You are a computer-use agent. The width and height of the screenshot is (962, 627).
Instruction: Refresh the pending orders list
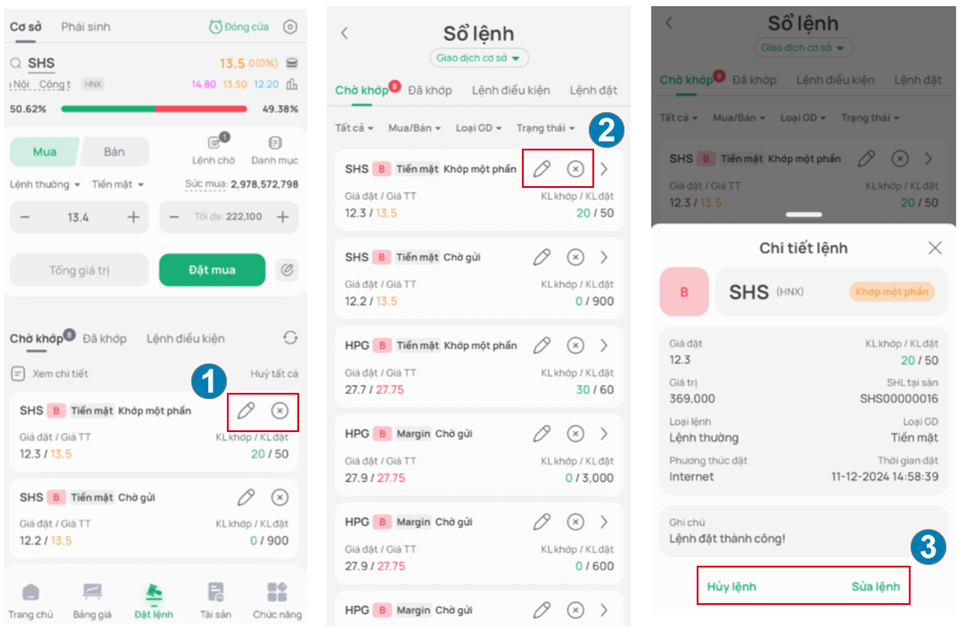(290, 337)
